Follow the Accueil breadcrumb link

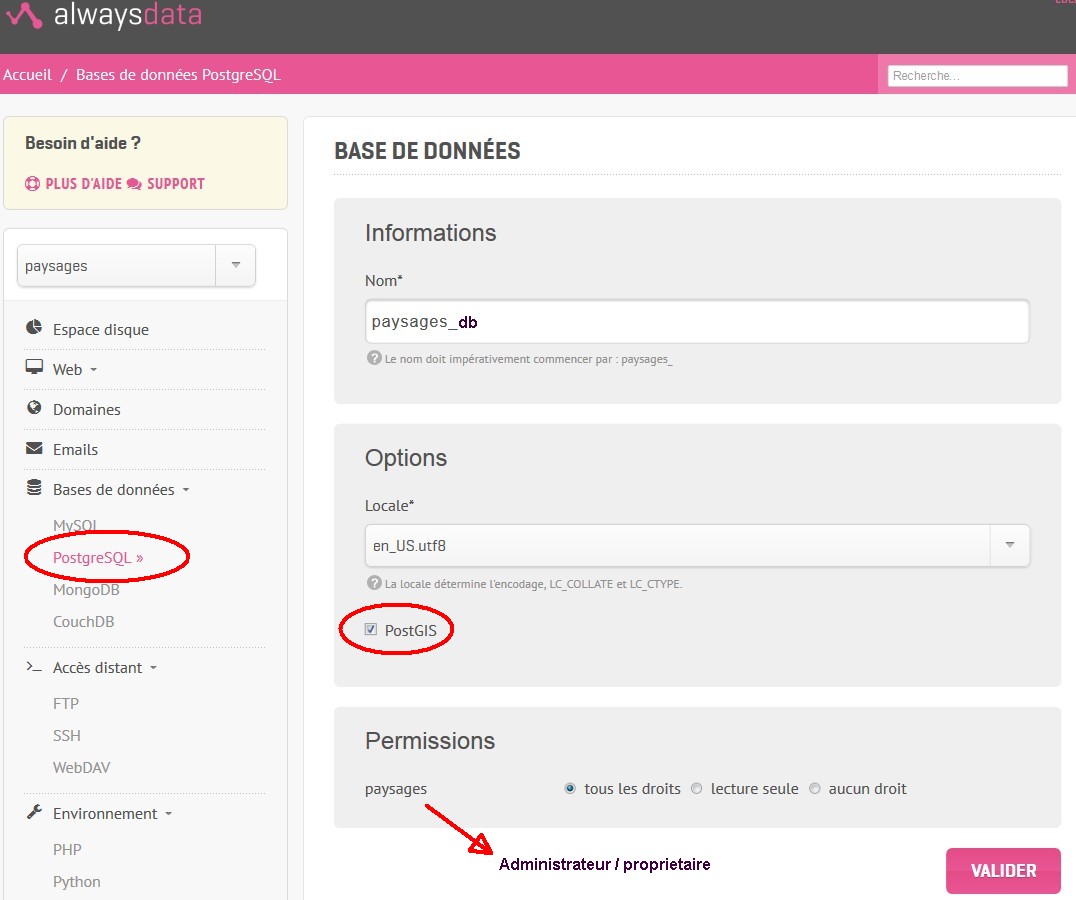pos(27,75)
